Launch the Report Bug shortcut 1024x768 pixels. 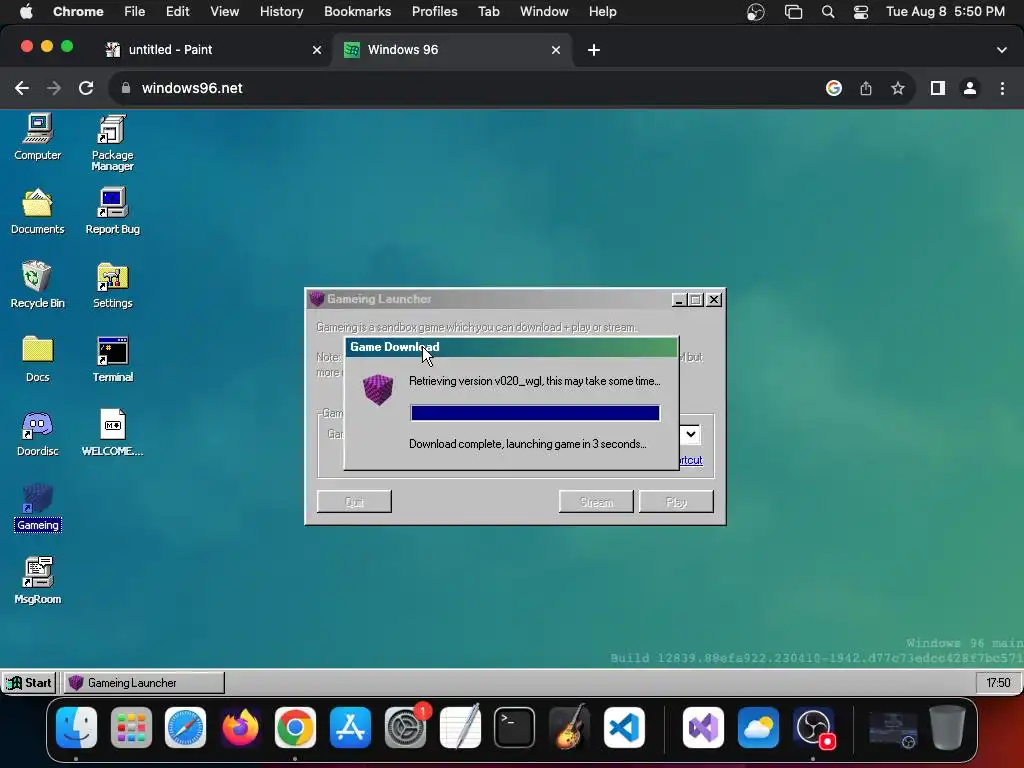coord(112,212)
